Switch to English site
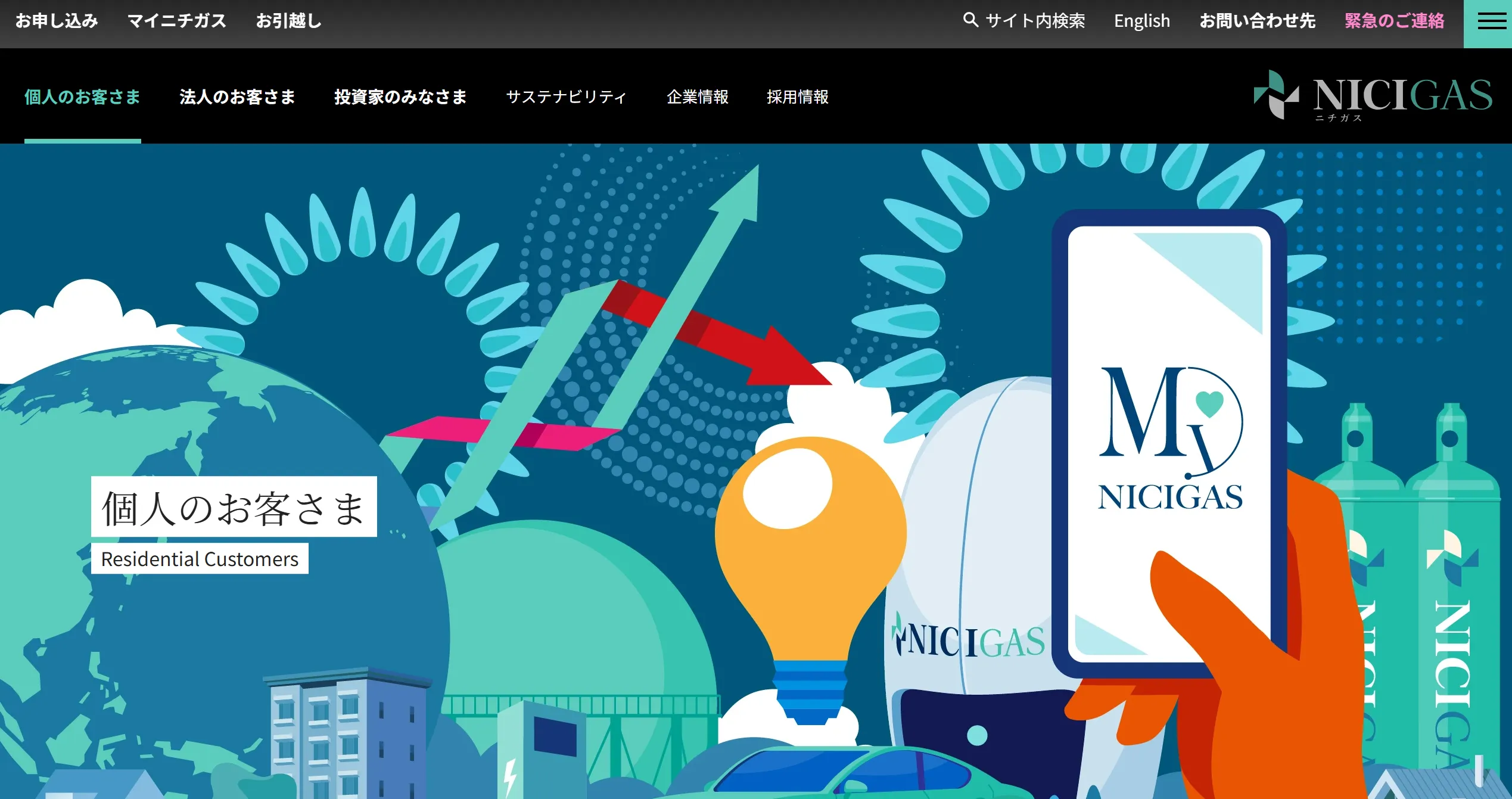The width and height of the screenshot is (1512, 799). pyautogui.click(x=1142, y=21)
